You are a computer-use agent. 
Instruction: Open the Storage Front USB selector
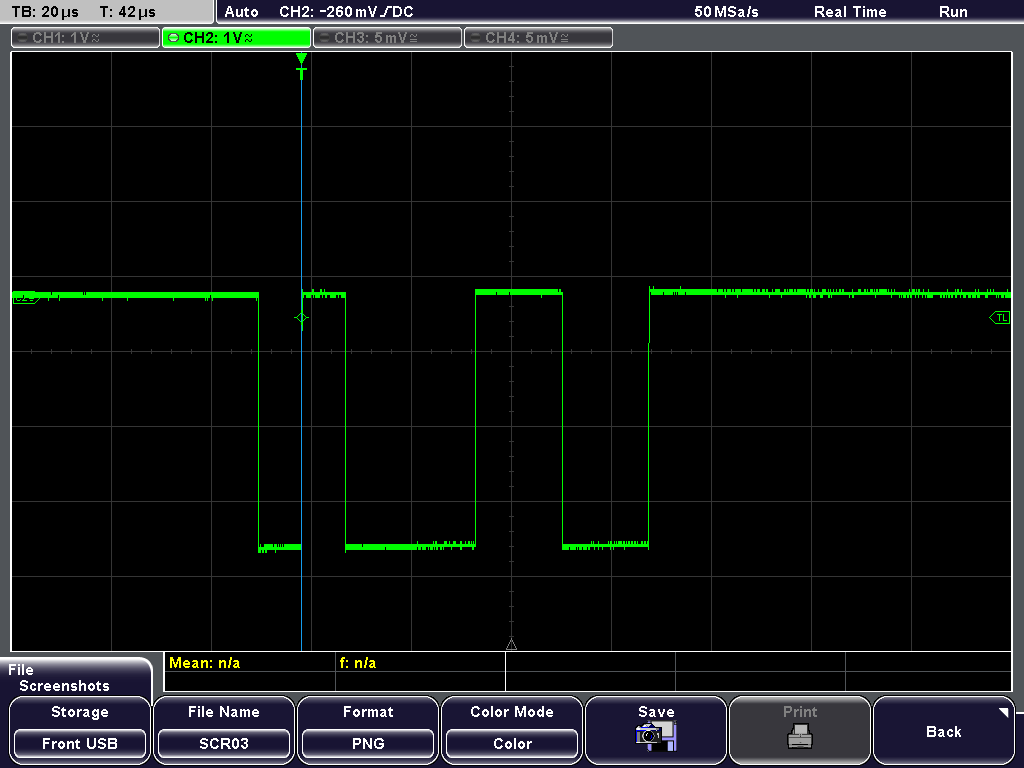[80, 730]
